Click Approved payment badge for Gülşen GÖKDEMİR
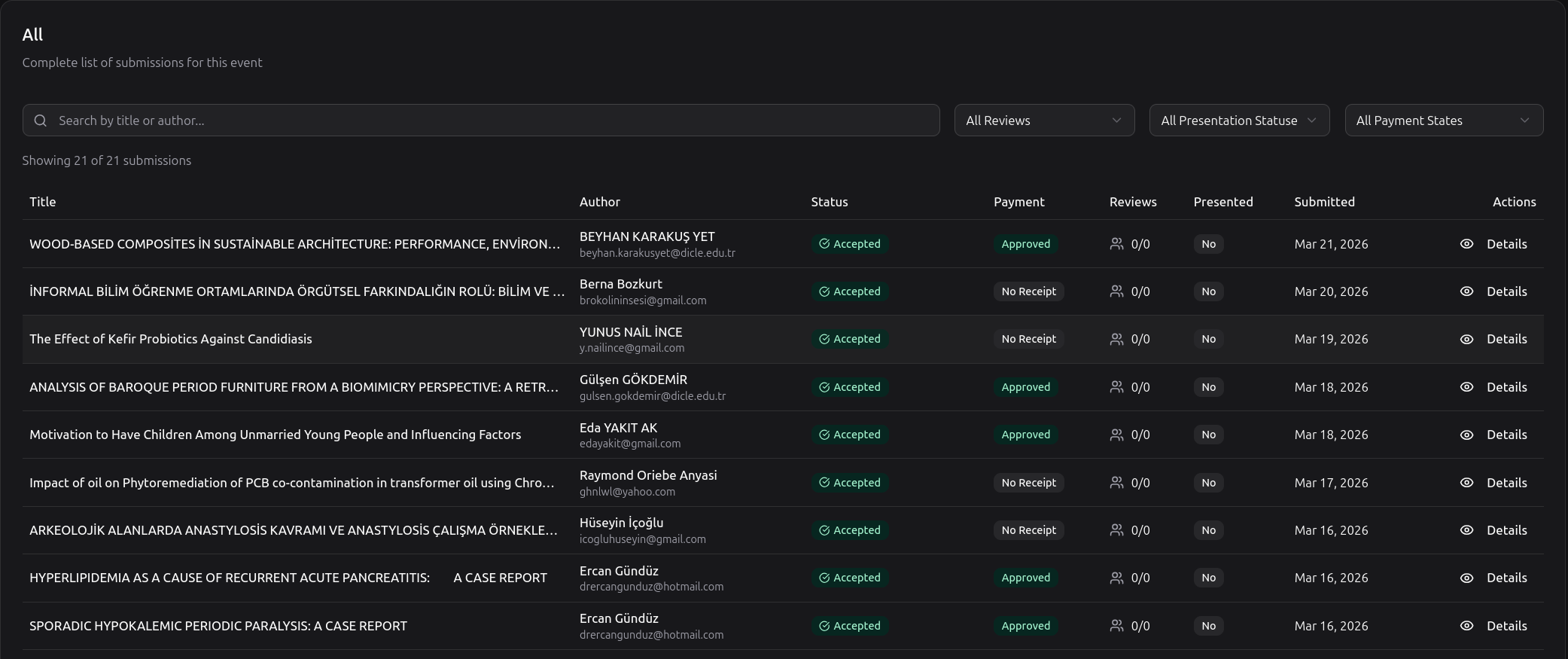Viewport: 1568px width, 659px height. 1025,387
